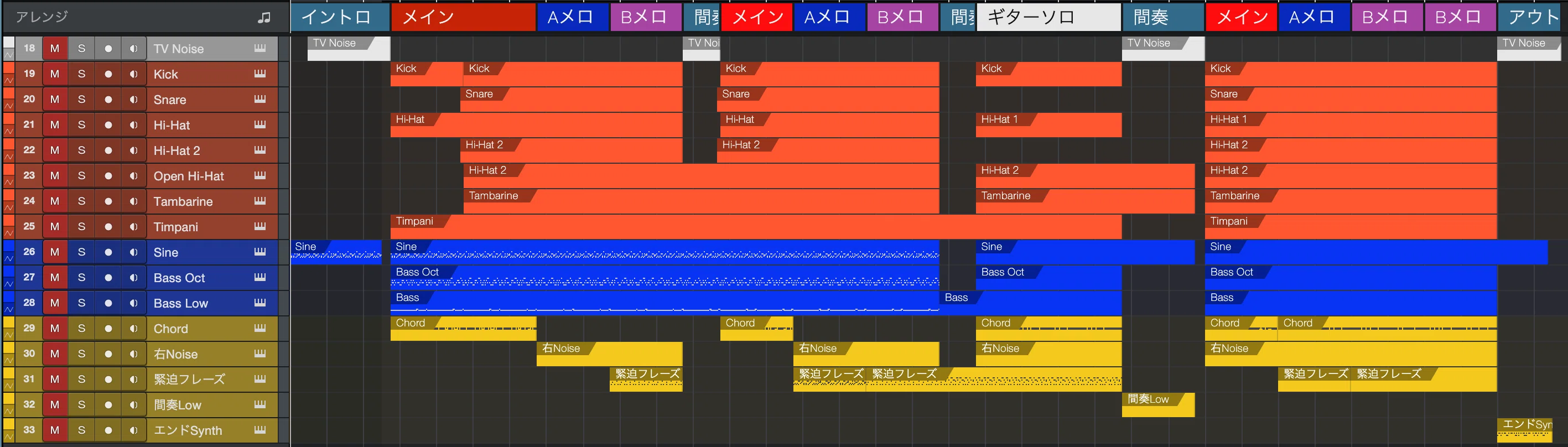Open instrument icon on 間奏Low track
The width and height of the screenshot is (1568, 447).
[x=260, y=404]
